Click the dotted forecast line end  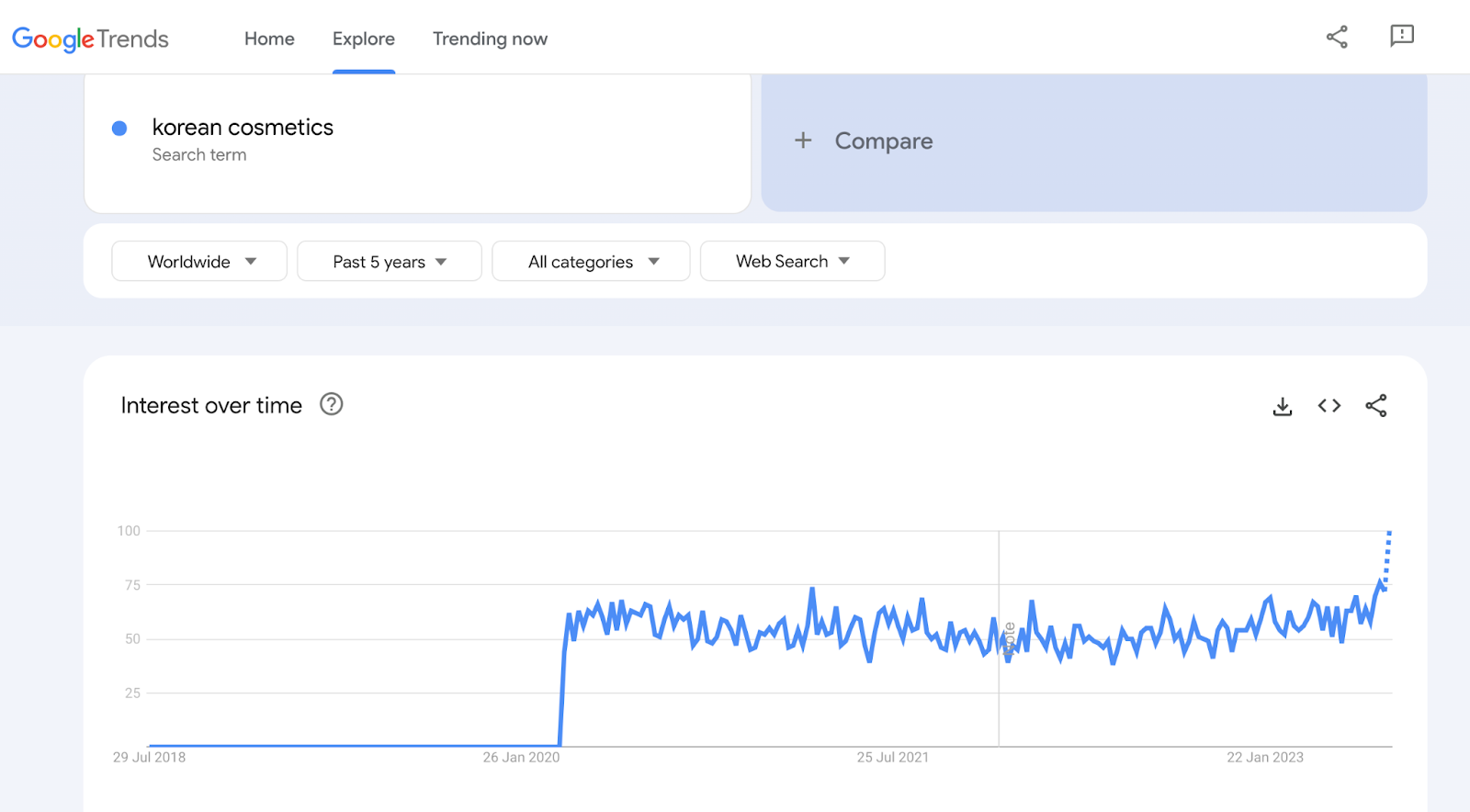tap(1388, 534)
